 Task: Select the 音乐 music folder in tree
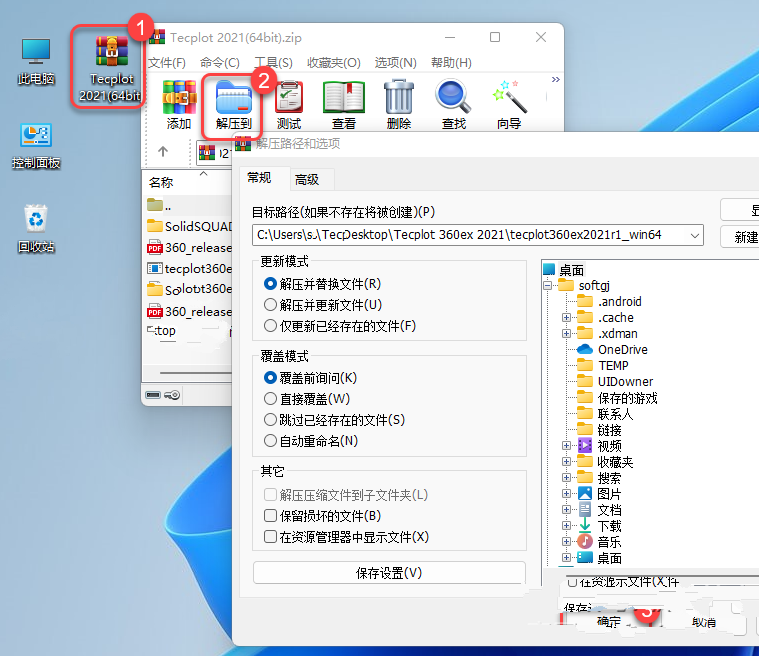coord(599,542)
